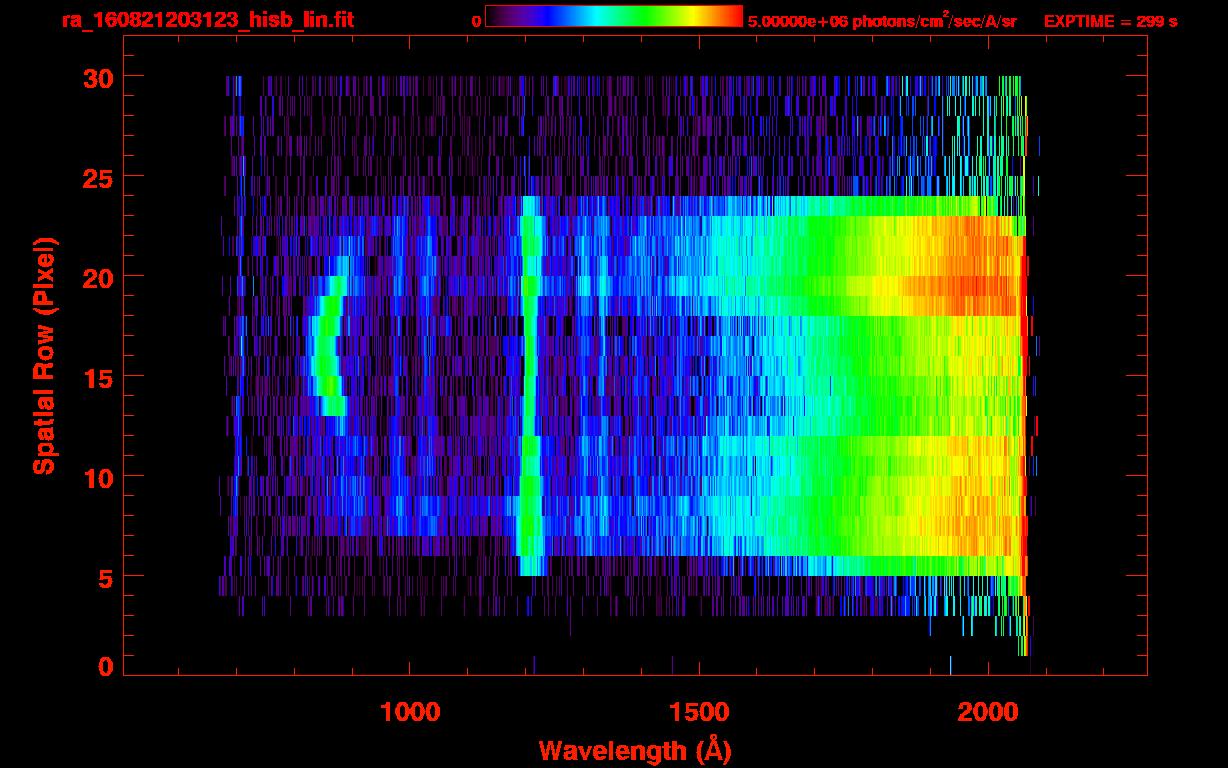Click the y-axis tick label 5
This screenshot has width=1228, height=768.
coord(106,577)
